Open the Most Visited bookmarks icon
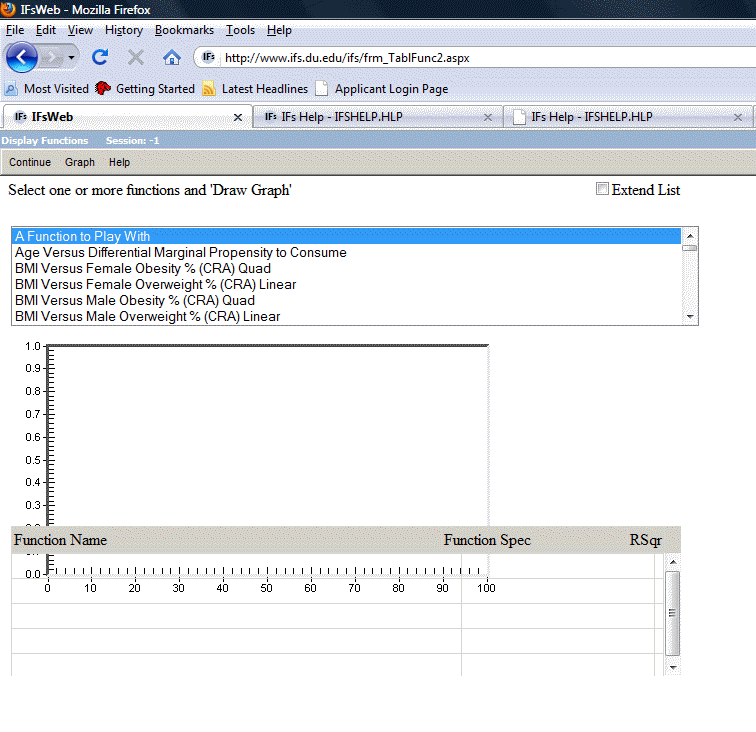Image resolution: width=756 pixels, height=732 pixels. (x=11, y=89)
